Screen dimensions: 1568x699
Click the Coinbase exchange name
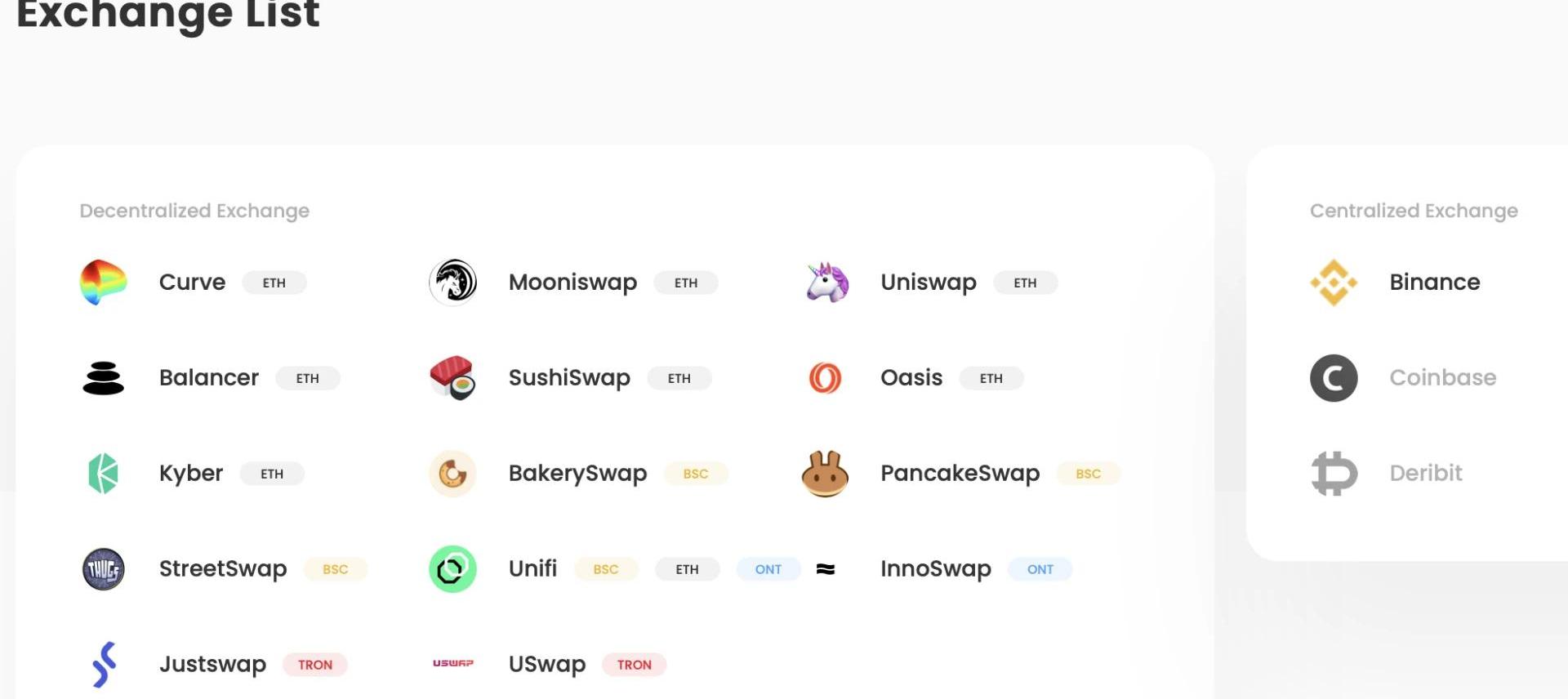pos(1442,378)
